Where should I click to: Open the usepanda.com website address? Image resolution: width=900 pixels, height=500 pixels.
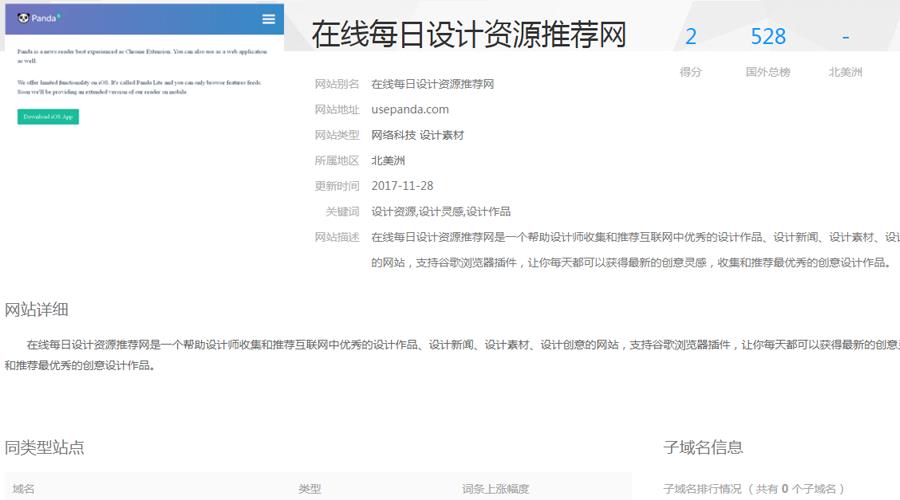(410, 110)
